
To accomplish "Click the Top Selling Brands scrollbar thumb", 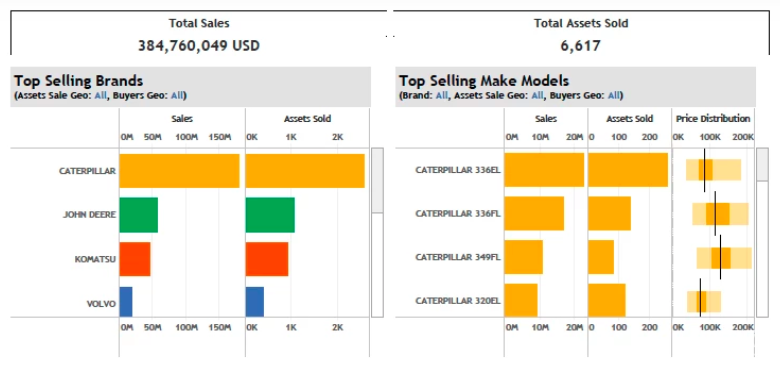I will [x=378, y=180].
